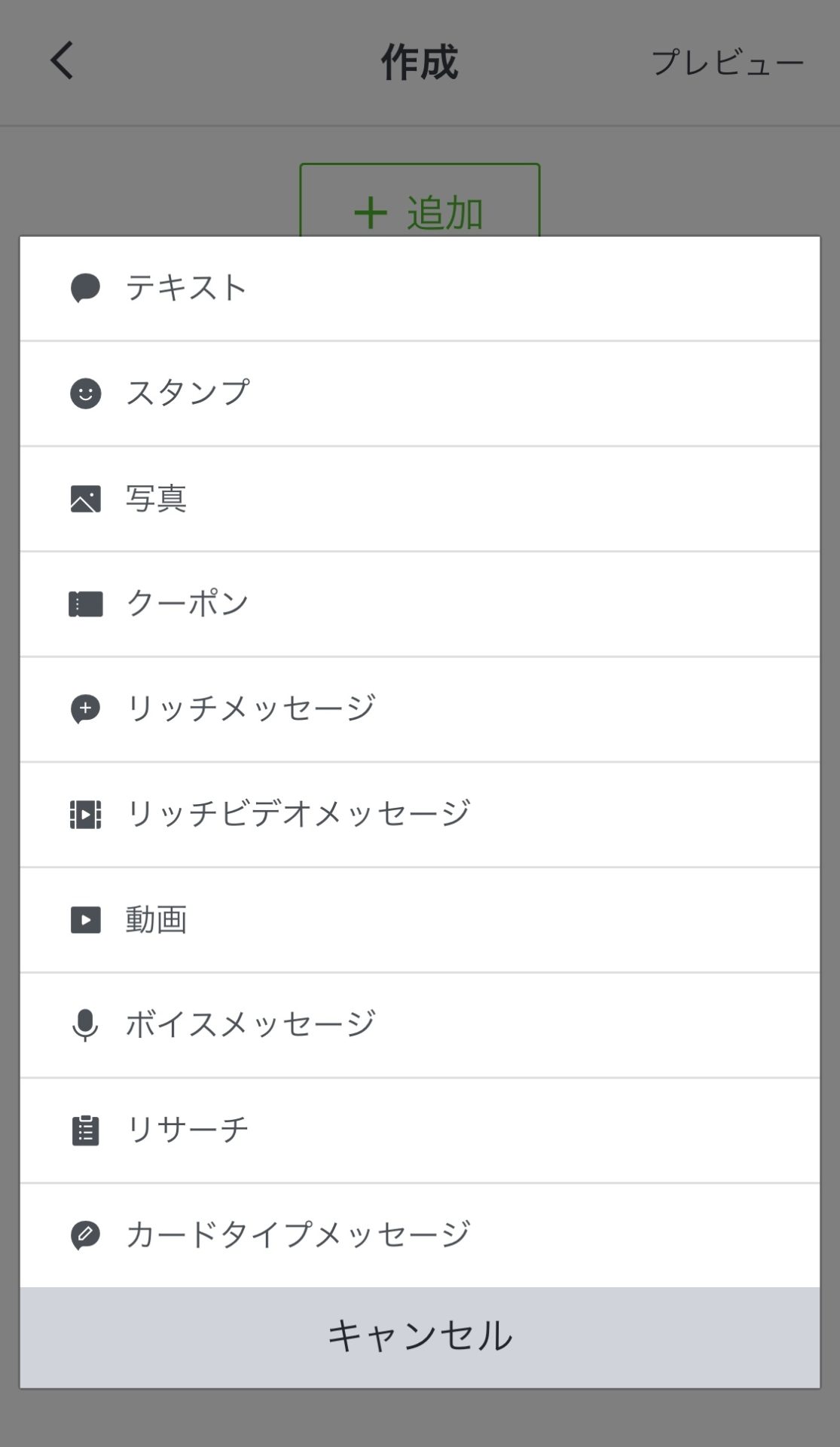
Task: Choose ボイスメッセージ from the list
Action: coord(250,1025)
